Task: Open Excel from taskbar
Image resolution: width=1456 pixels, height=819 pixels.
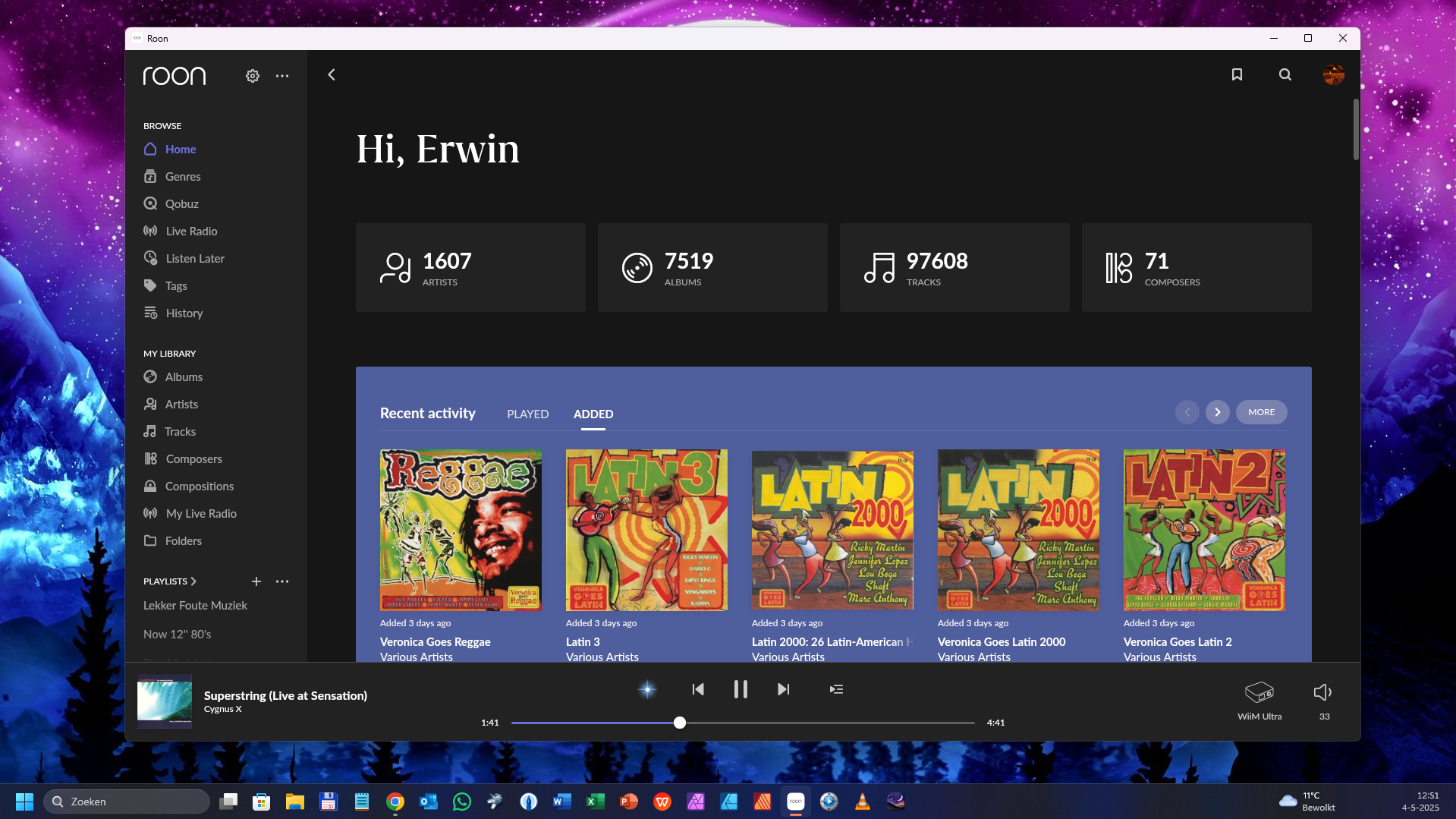Action: coord(595,801)
